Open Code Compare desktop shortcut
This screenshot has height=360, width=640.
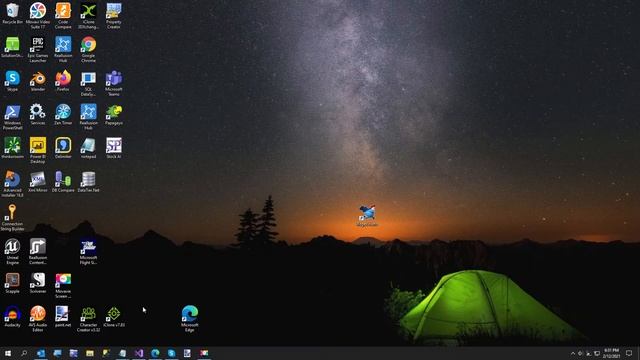(63, 16)
